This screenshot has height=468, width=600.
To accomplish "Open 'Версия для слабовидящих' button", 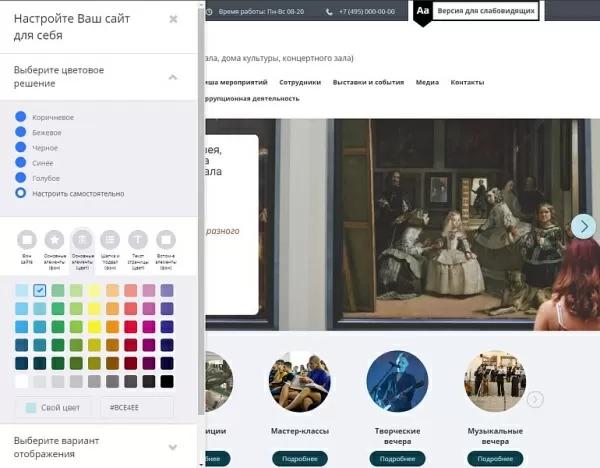I will point(486,11).
